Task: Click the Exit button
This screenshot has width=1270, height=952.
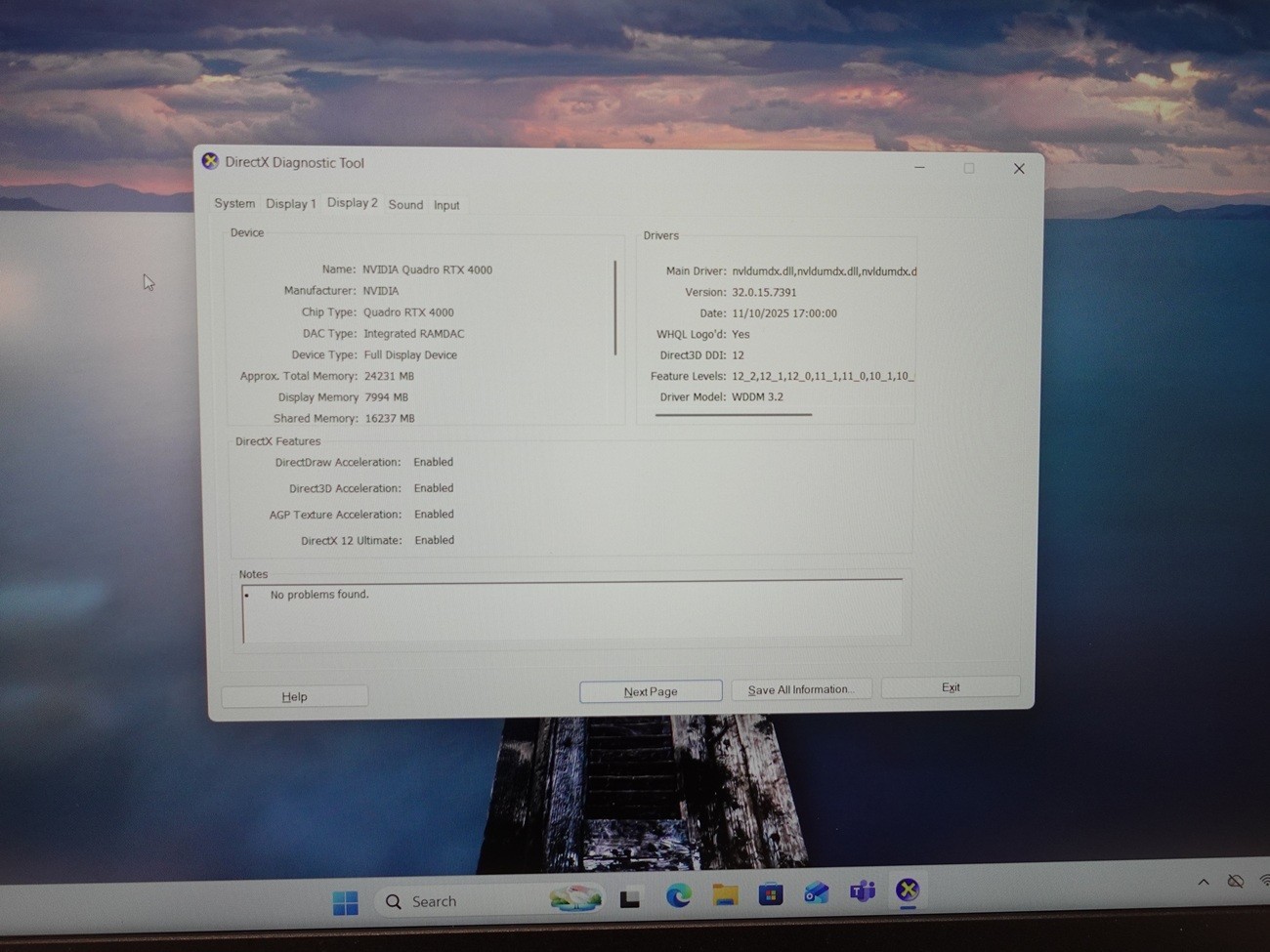Action: click(951, 687)
